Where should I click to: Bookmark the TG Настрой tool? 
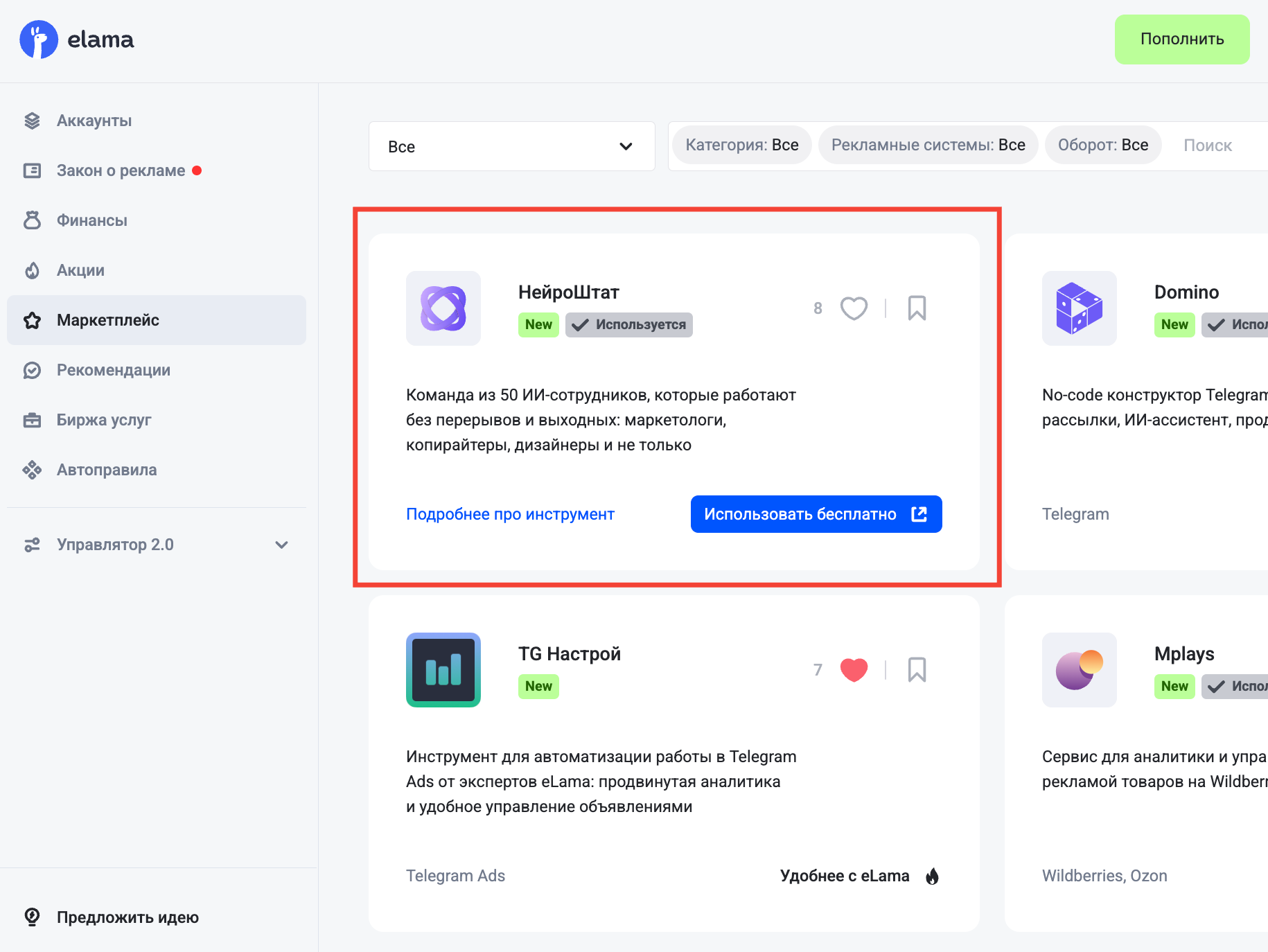(917, 670)
